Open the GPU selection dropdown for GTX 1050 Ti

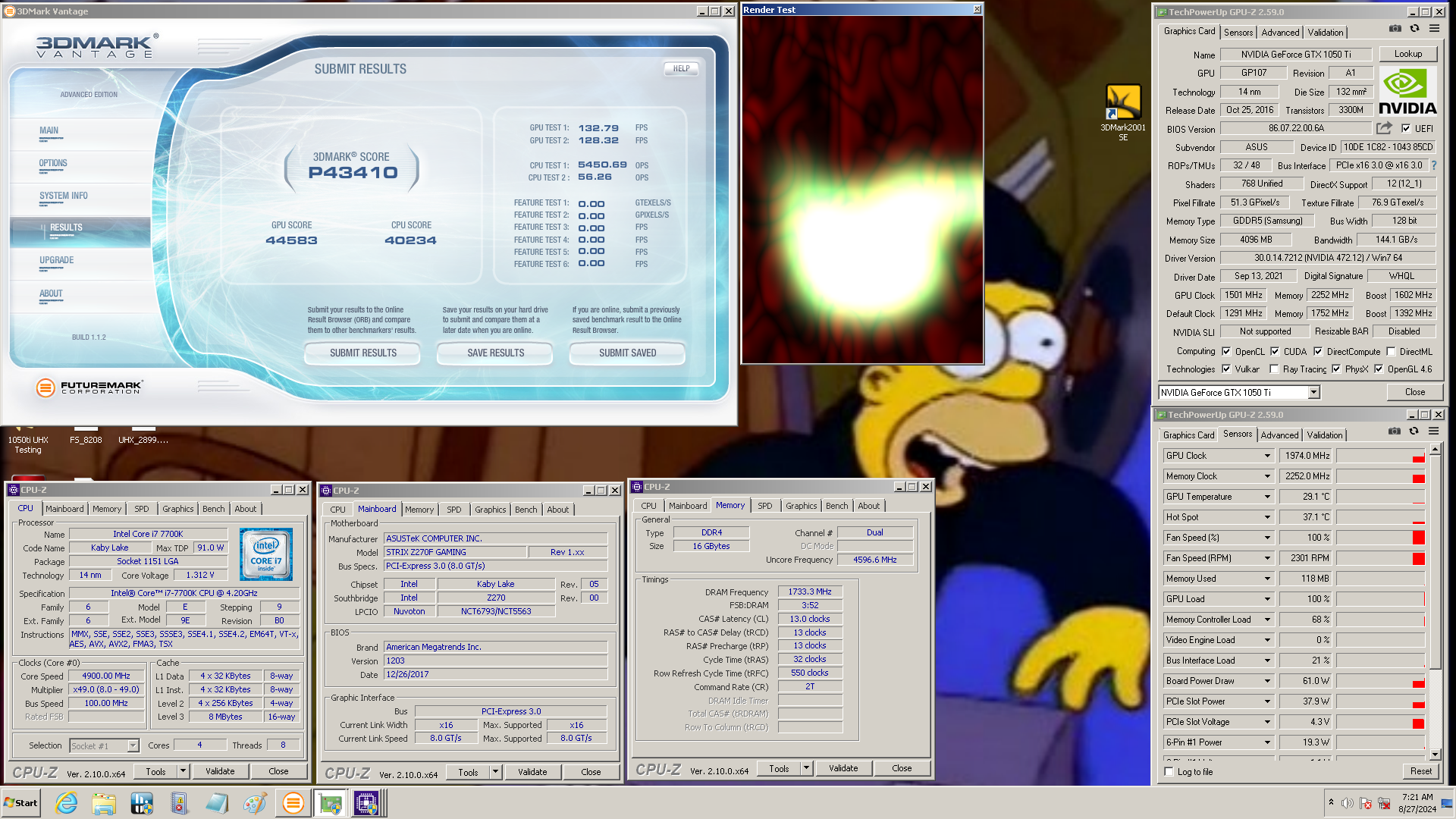pyautogui.click(x=1314, y=392)
